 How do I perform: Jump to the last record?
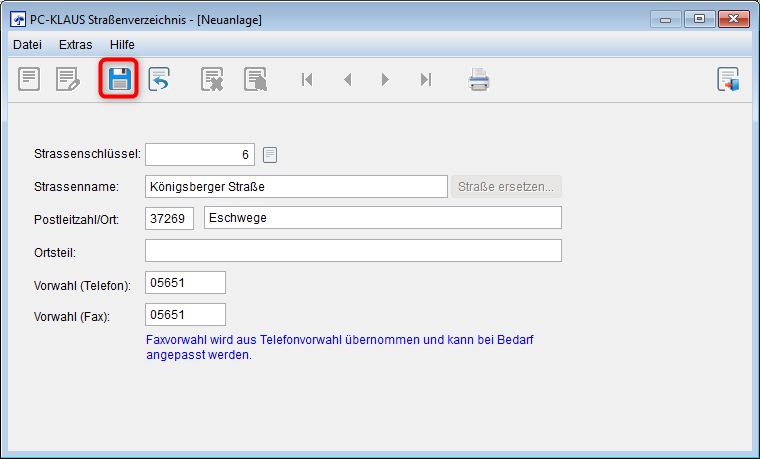click(x=425, y=80)
